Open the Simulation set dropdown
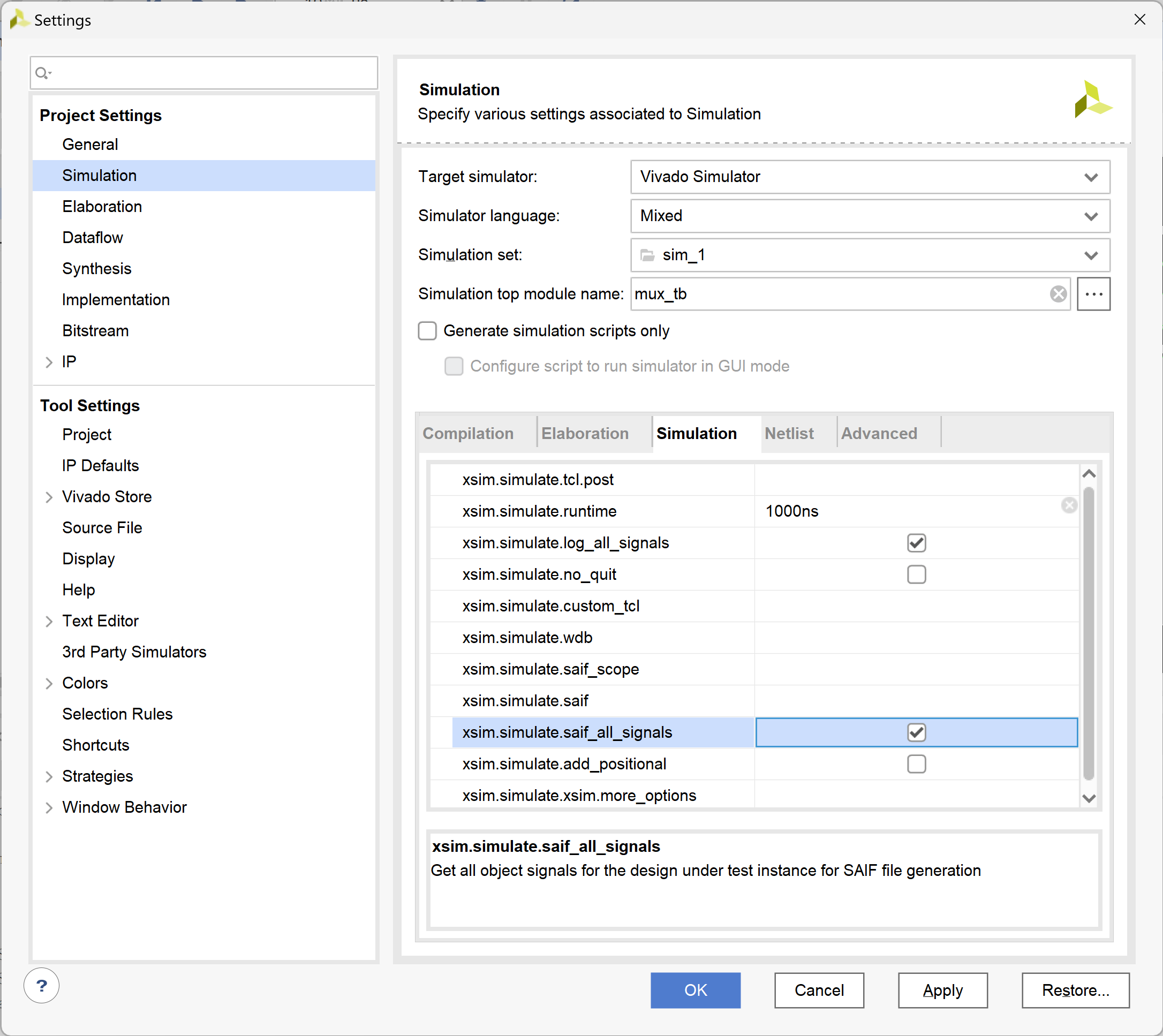The width and height of the screenshot is (1163, 1036). (871, 255)
